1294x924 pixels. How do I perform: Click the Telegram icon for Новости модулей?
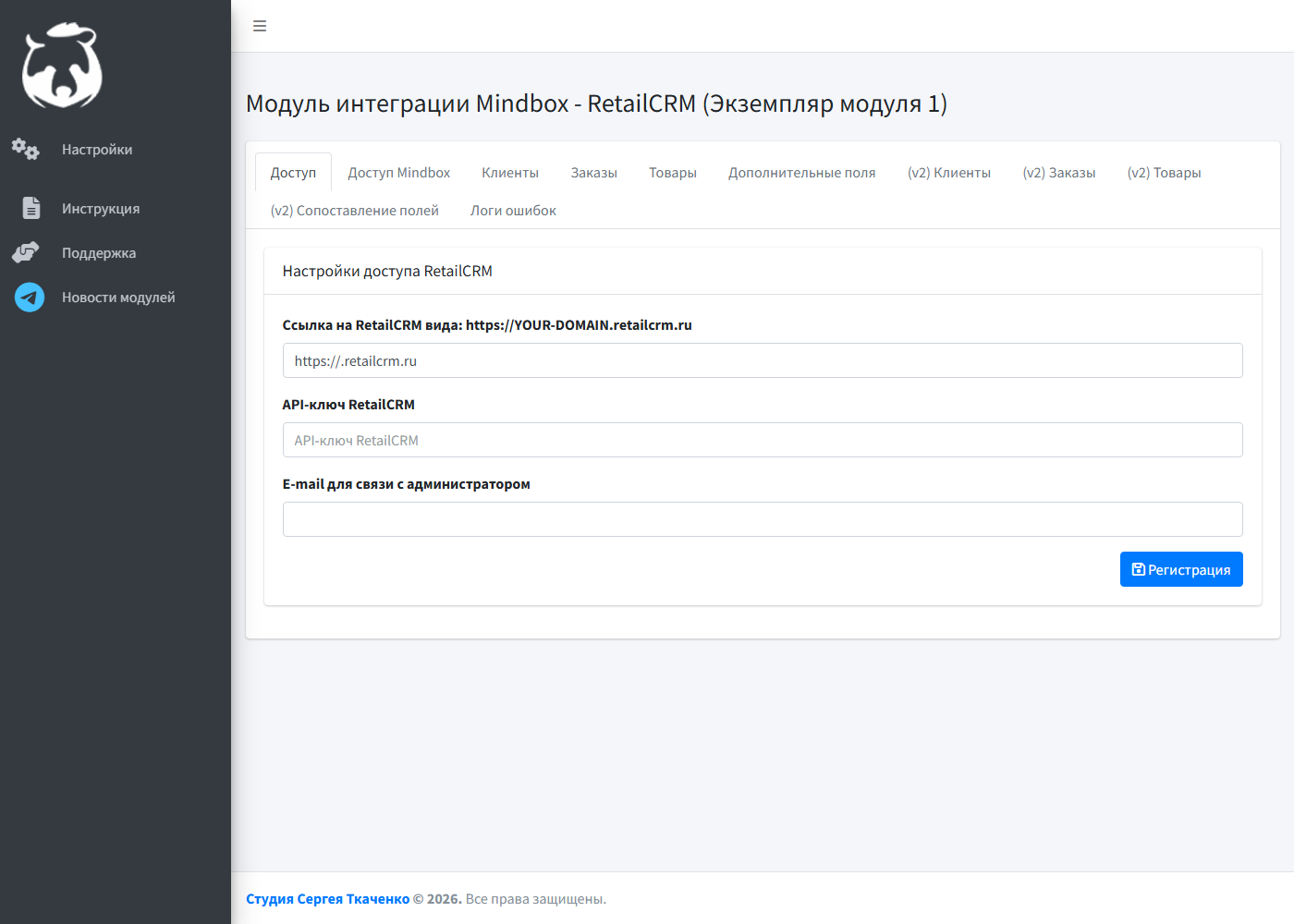(x=30, y=297)
